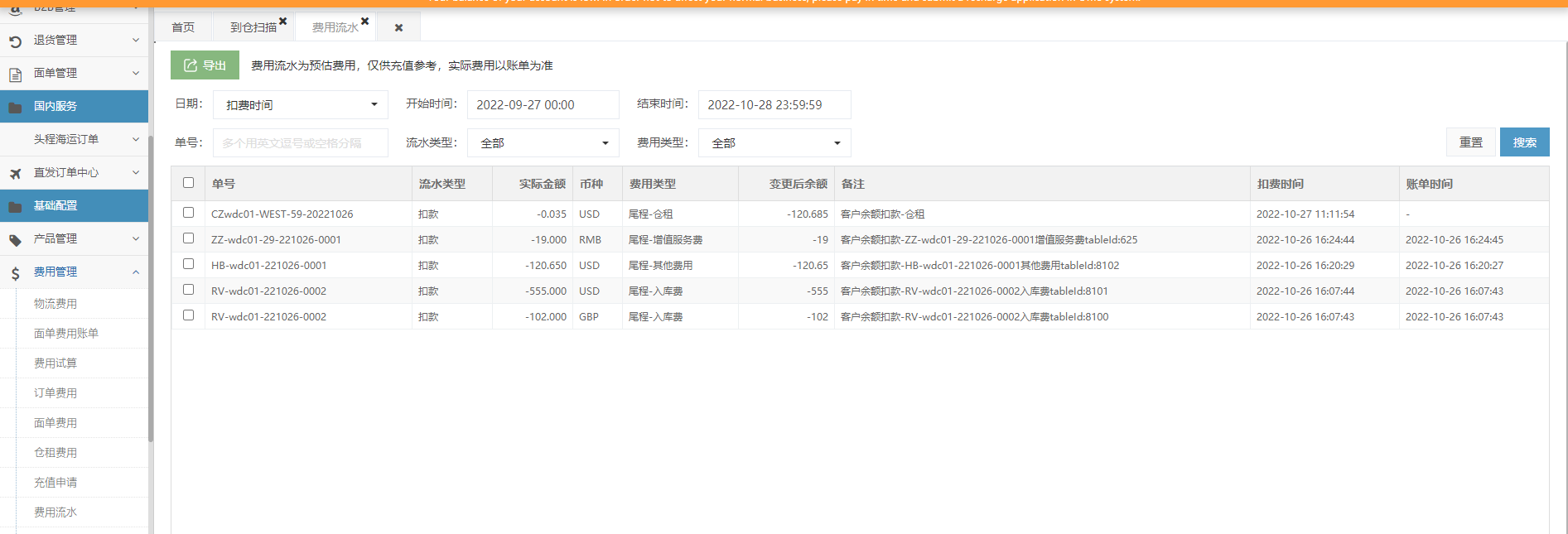Click the sidebar vertical scrollbar
The height and width of the screenshot is (534, 1568).
[151, 288]
